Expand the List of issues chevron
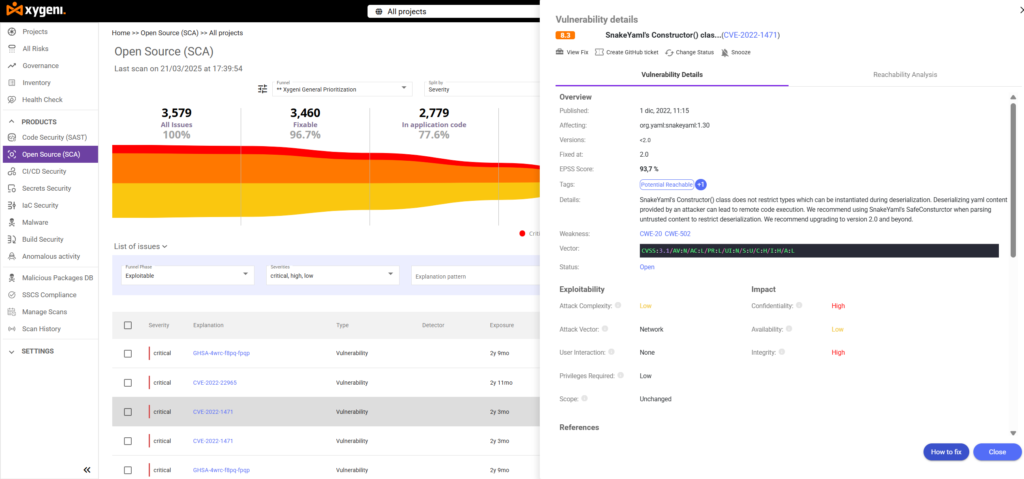Image resolution: width=1024 pixels, height=479 pixels. click(165, 246)
